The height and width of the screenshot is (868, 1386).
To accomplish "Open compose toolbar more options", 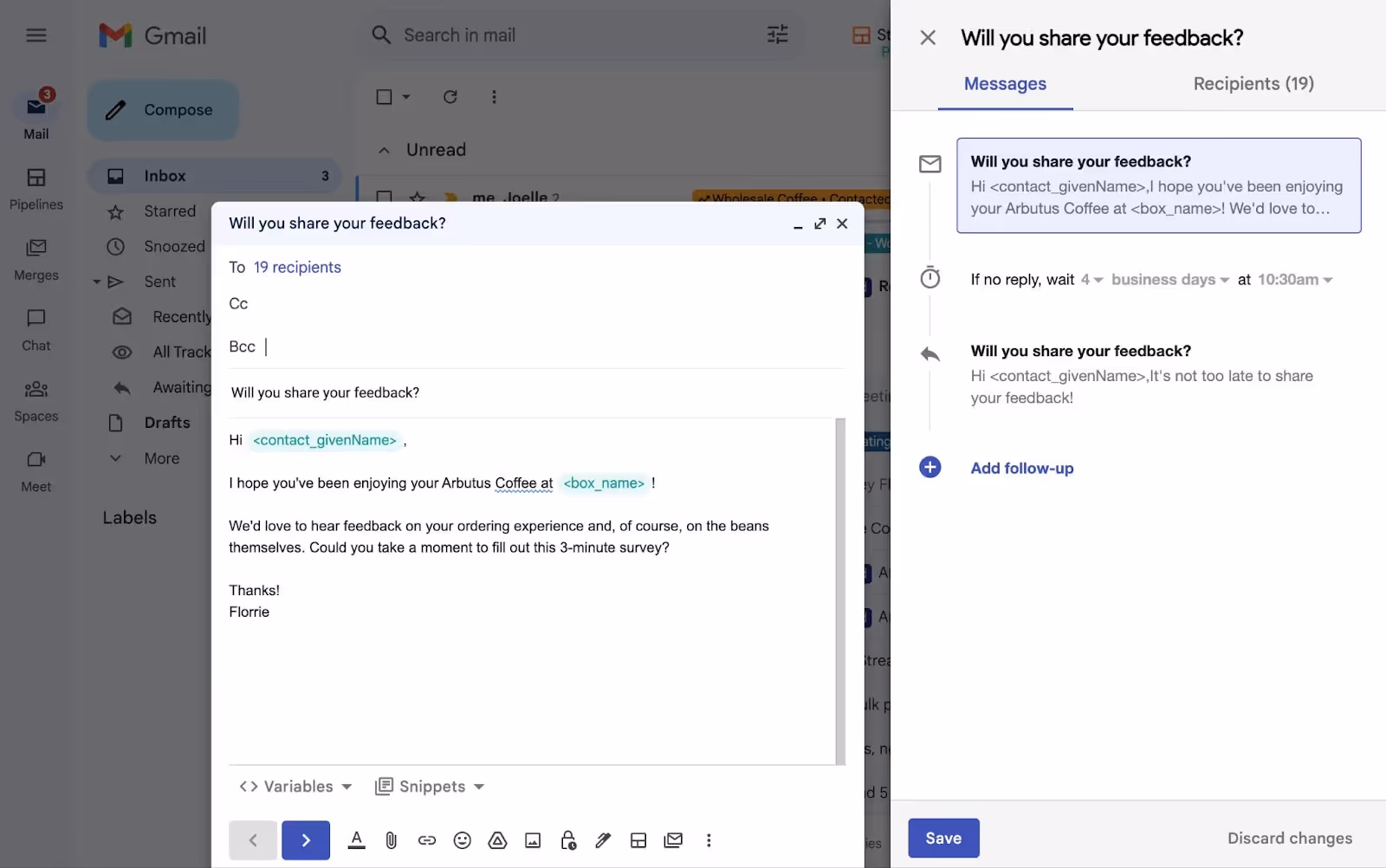I will click(x=709, y=840).
